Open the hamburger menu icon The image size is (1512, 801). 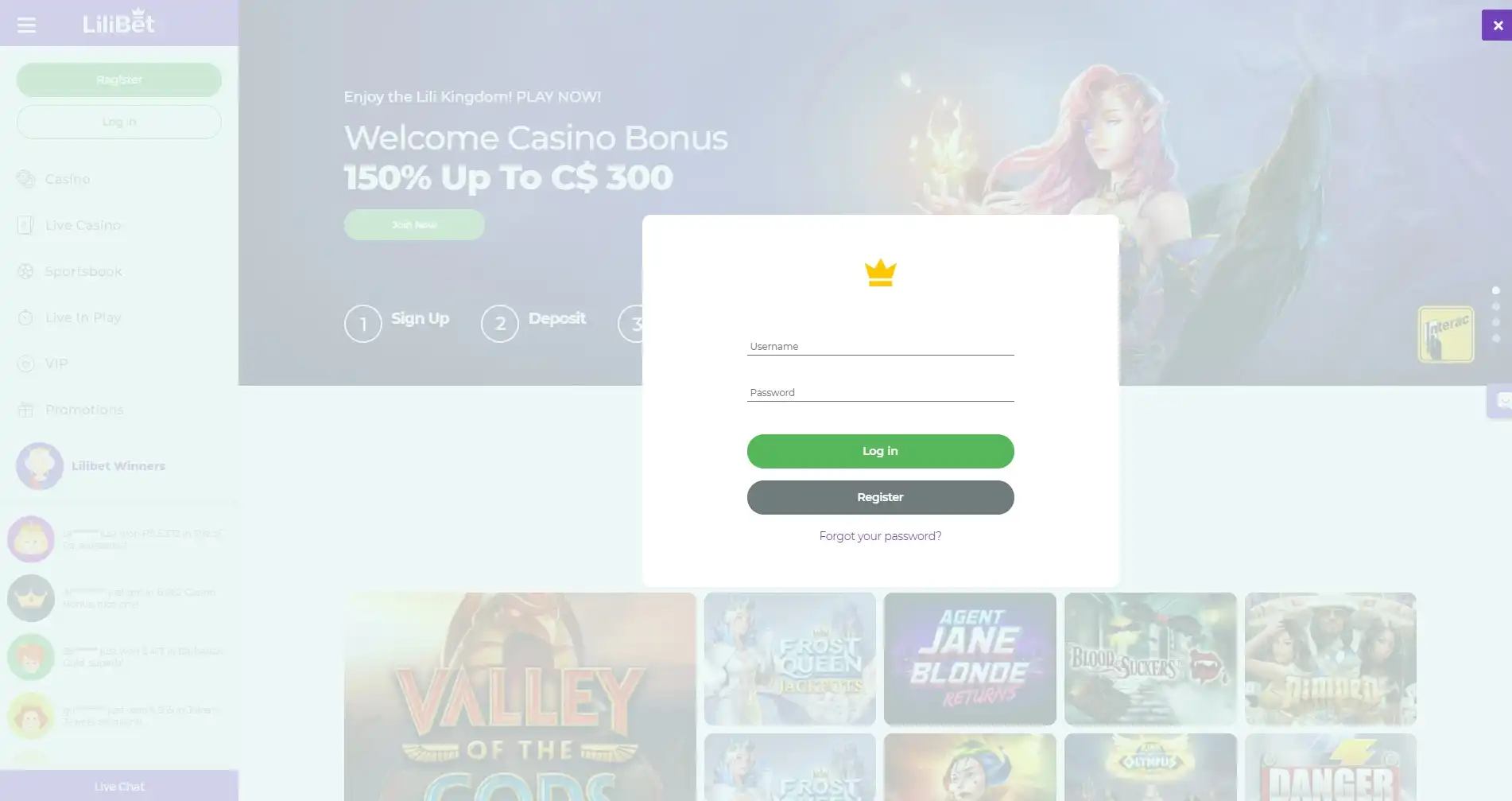[x=26, y=25]
